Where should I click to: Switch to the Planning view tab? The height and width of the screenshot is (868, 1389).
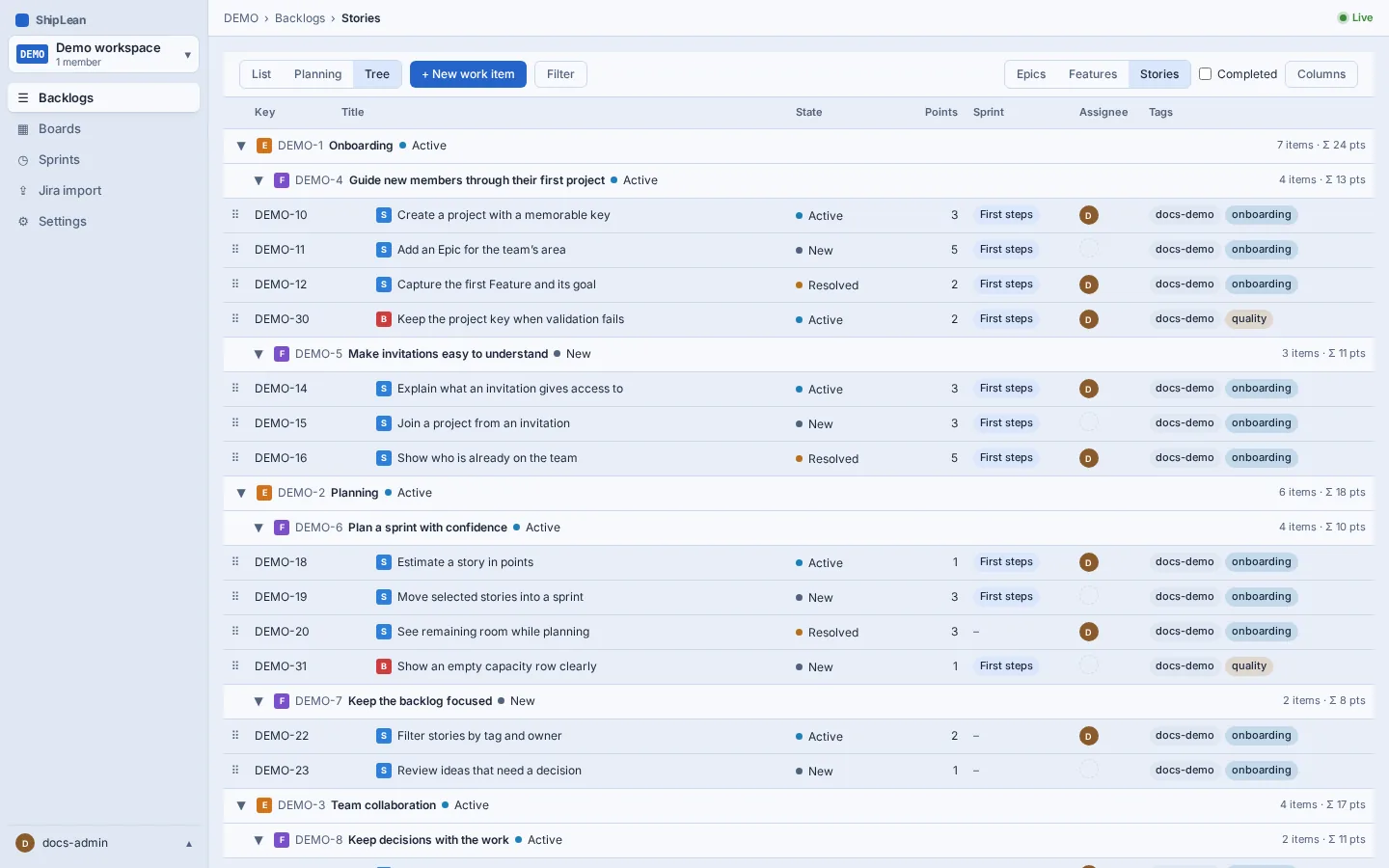pos(317,74)
